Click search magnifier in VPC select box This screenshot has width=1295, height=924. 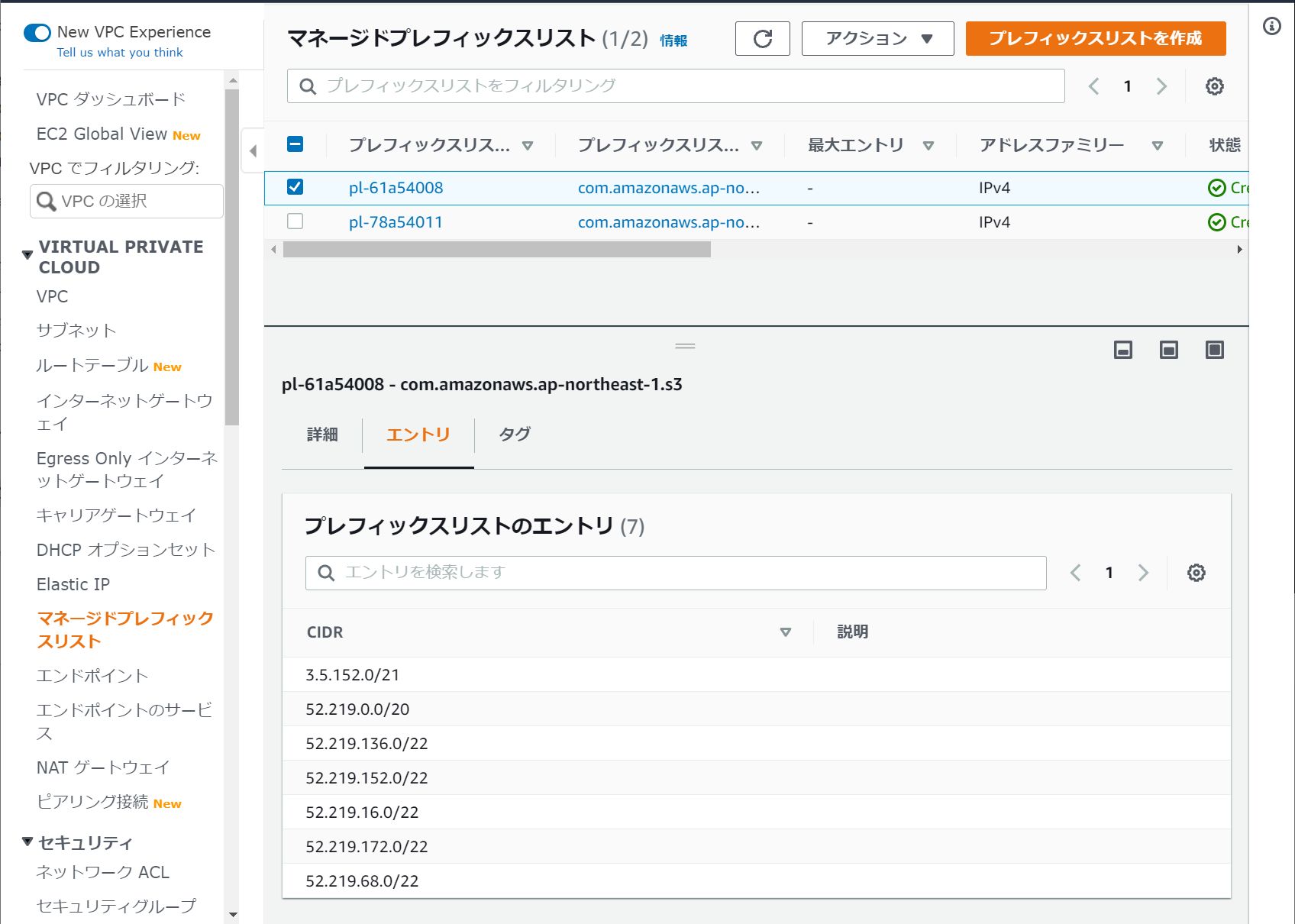click(x=47, y=201)
